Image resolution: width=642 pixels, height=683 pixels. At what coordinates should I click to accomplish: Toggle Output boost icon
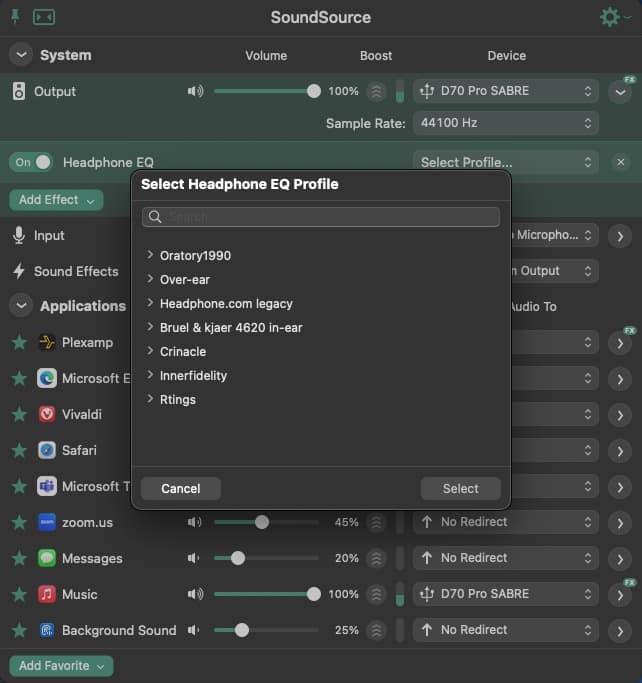tap(376, 91)
